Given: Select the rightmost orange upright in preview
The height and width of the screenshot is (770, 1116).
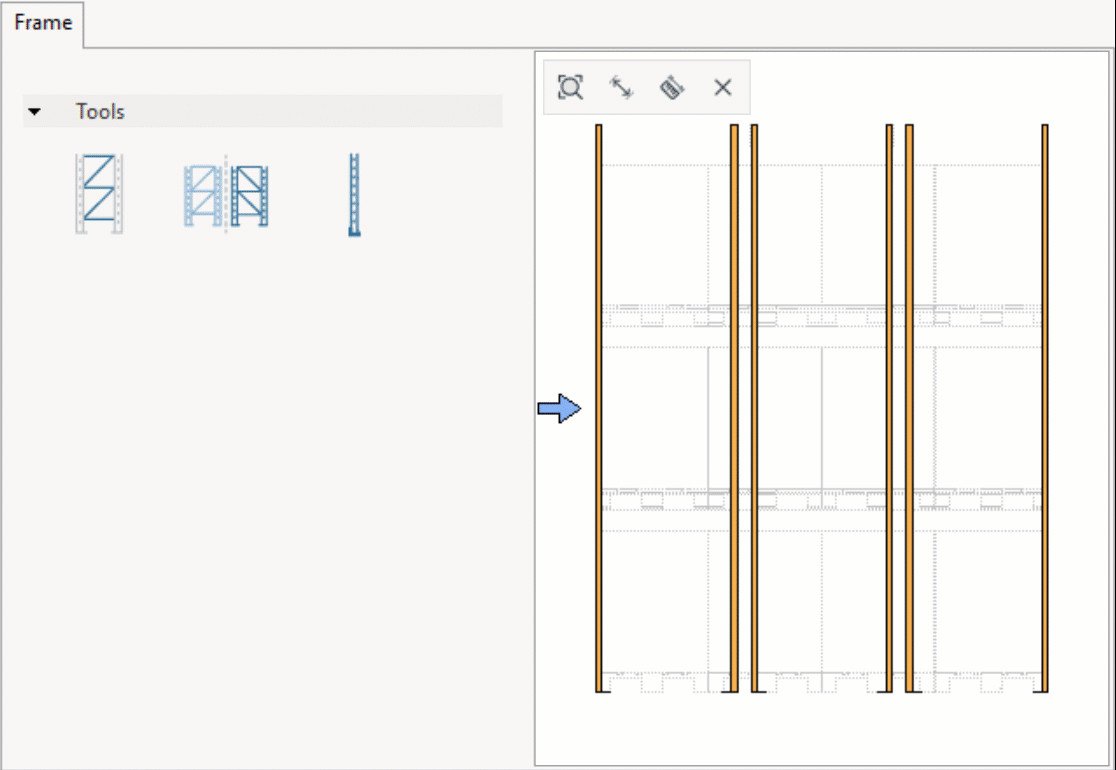Looking at the screenshot, I should pyautogui.click(x=1045, y=408).
